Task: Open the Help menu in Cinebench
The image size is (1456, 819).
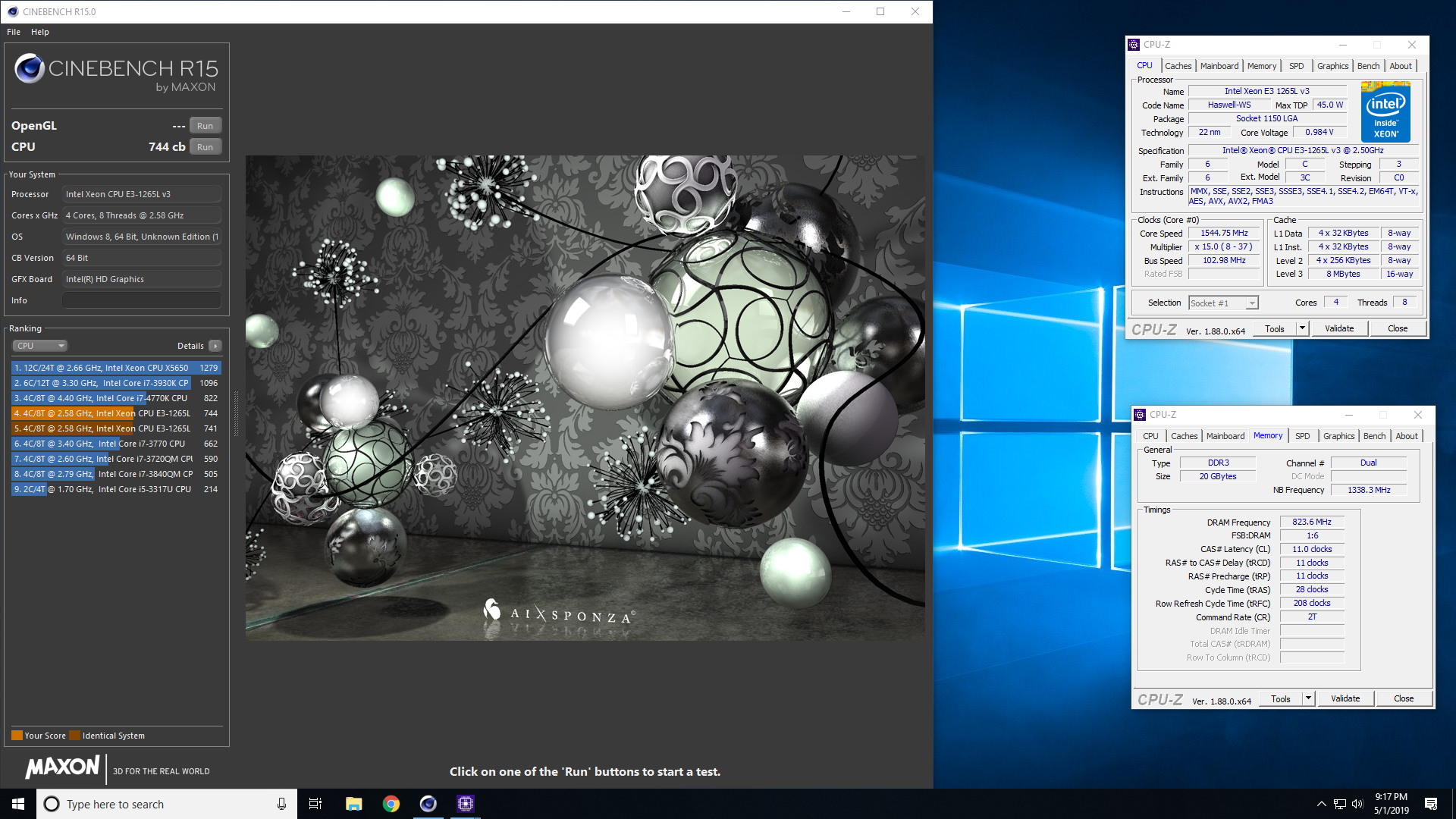Action: [40, 32]
